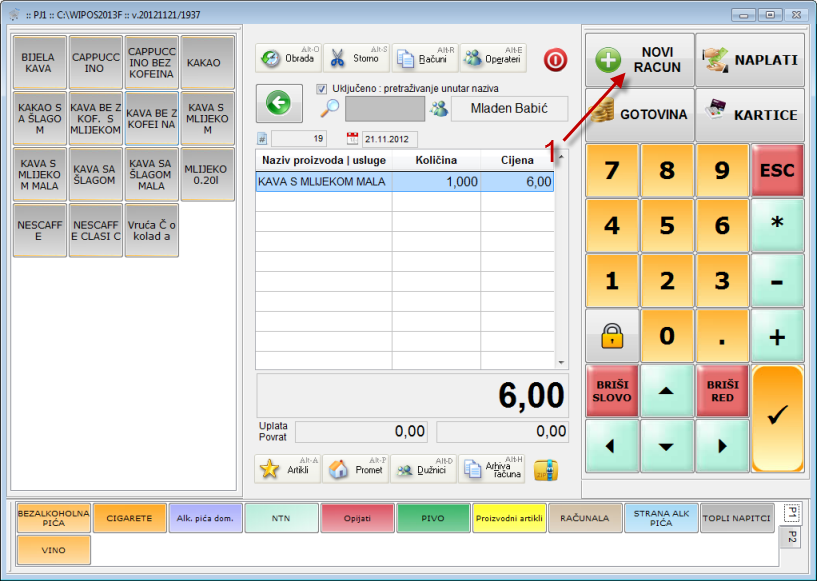Click the zip archive icon
817x581 pixels.
tap(545, 469)
